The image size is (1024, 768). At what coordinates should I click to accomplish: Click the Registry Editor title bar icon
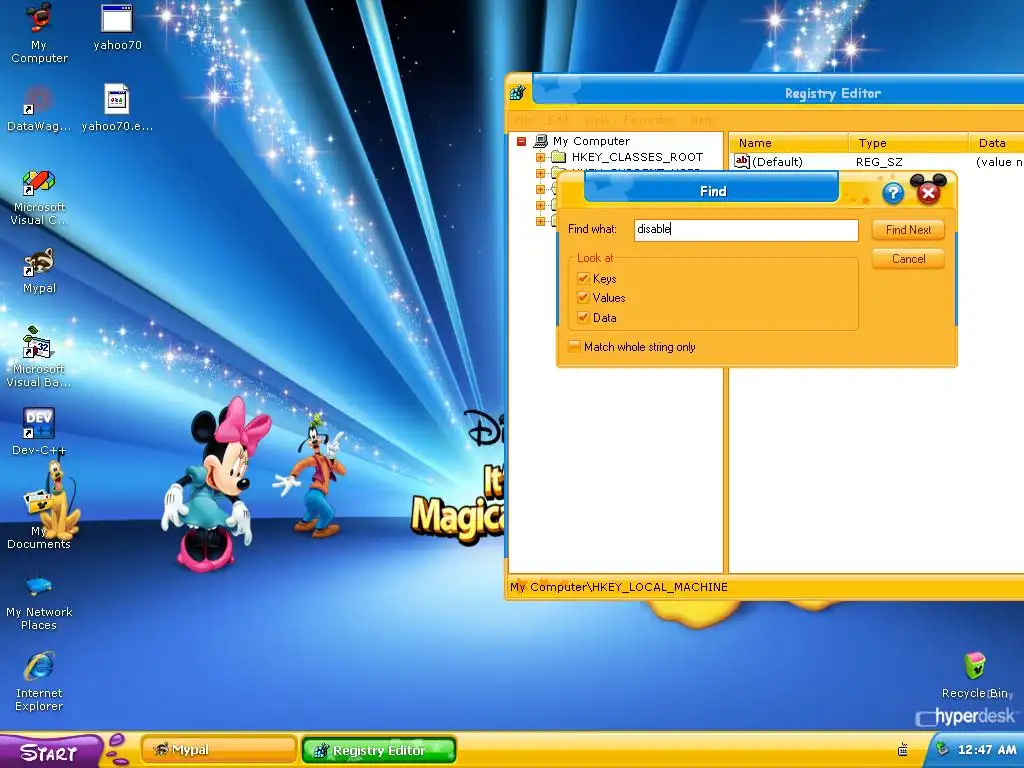(x=518, y=93)
